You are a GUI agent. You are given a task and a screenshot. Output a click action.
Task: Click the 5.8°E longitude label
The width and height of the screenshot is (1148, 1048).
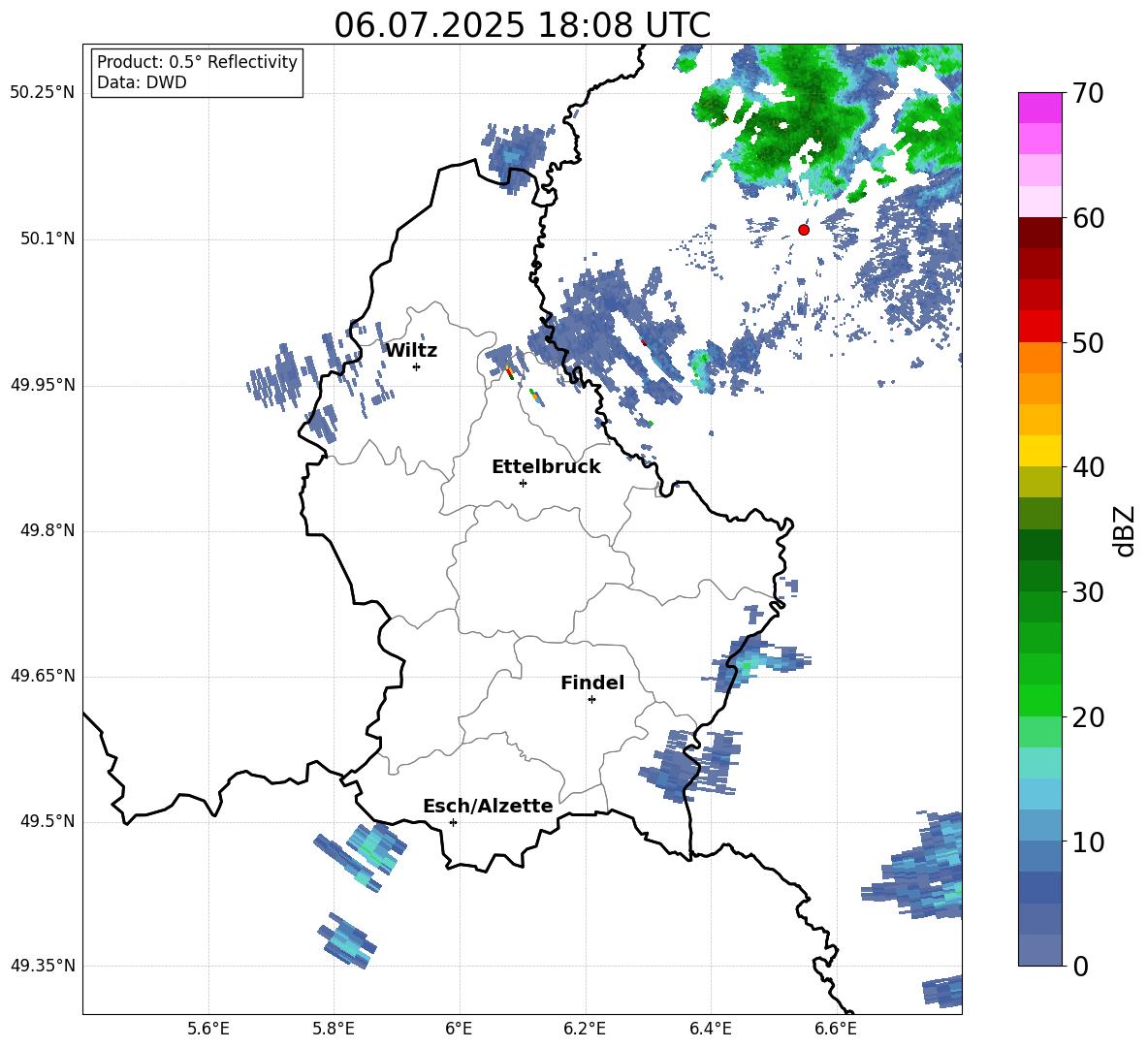coord(334,1029)
